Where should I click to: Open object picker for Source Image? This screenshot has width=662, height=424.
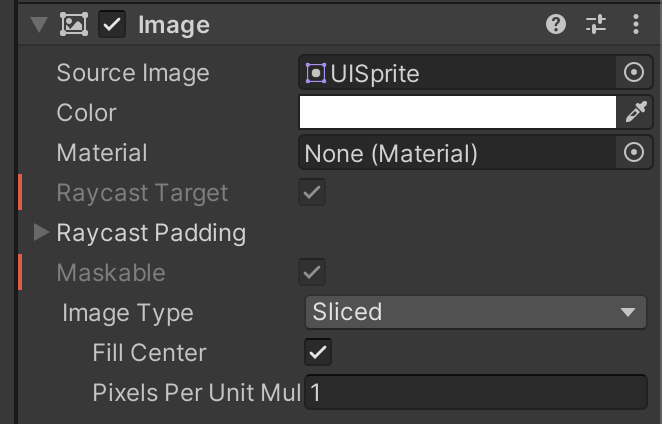coord(634,73)
